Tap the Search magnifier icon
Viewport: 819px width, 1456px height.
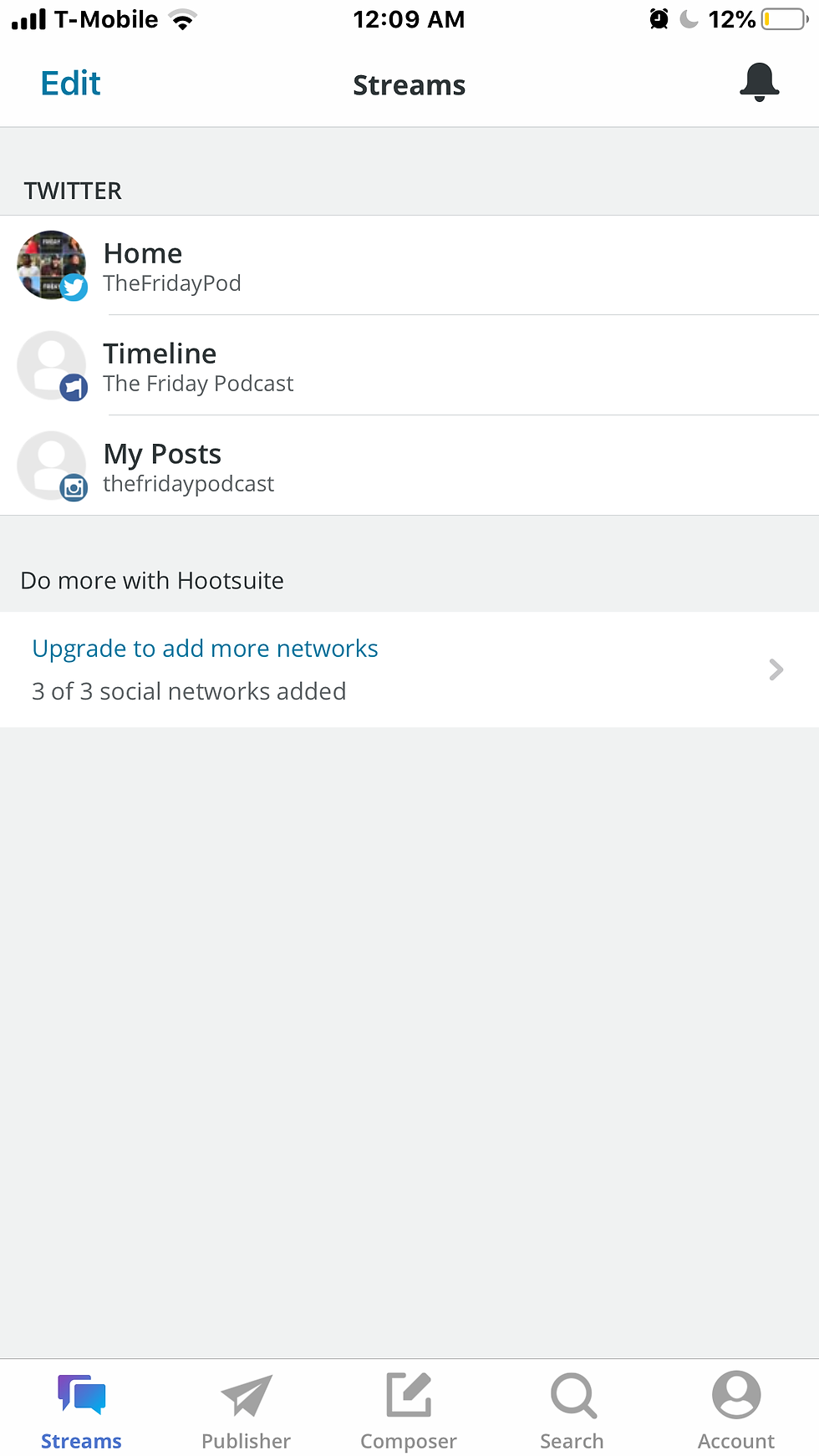pos(572,1395)
